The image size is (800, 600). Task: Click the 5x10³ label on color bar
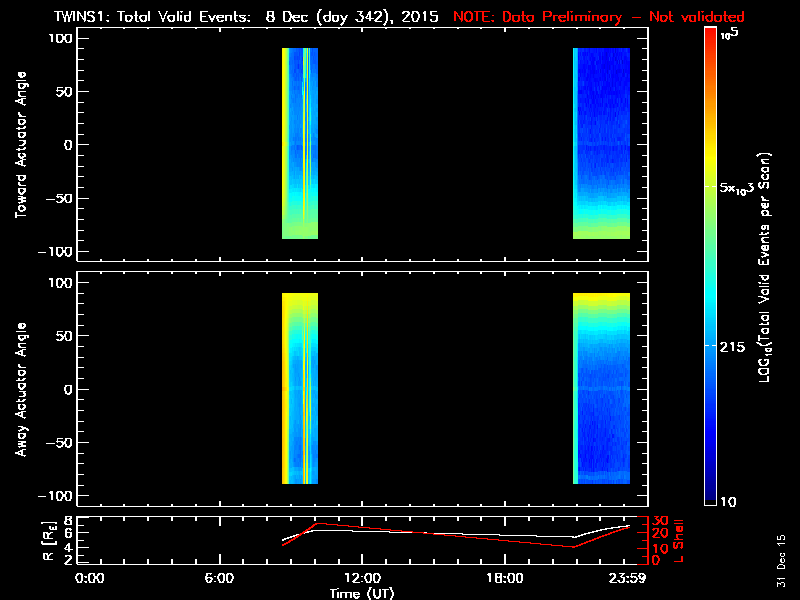(743, 188)
